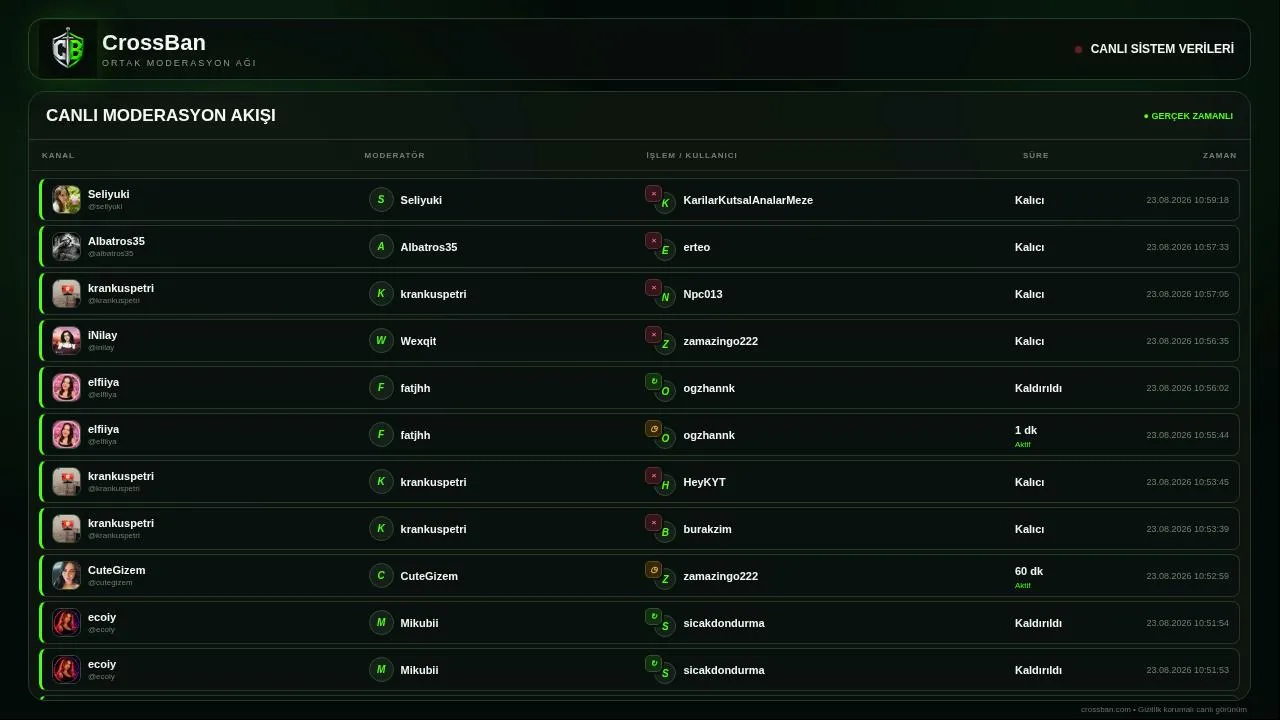Click the MODERATÖR column header

pos(395,155)
